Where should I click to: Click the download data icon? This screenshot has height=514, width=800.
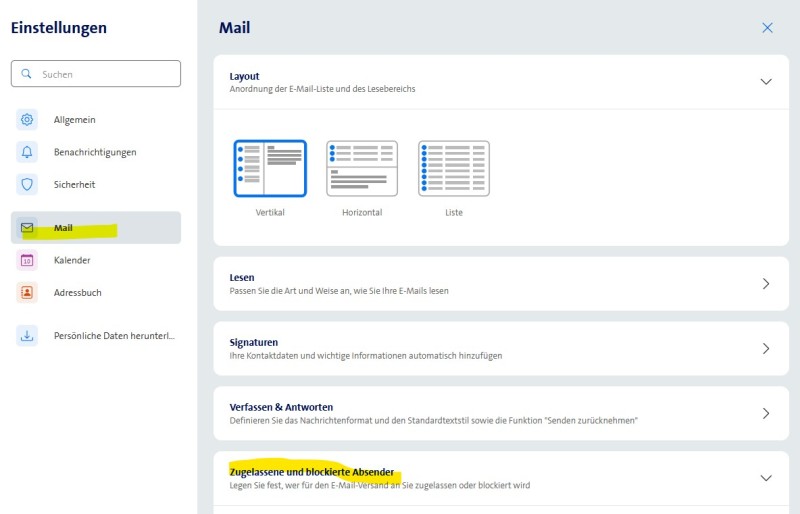(27, 336)
